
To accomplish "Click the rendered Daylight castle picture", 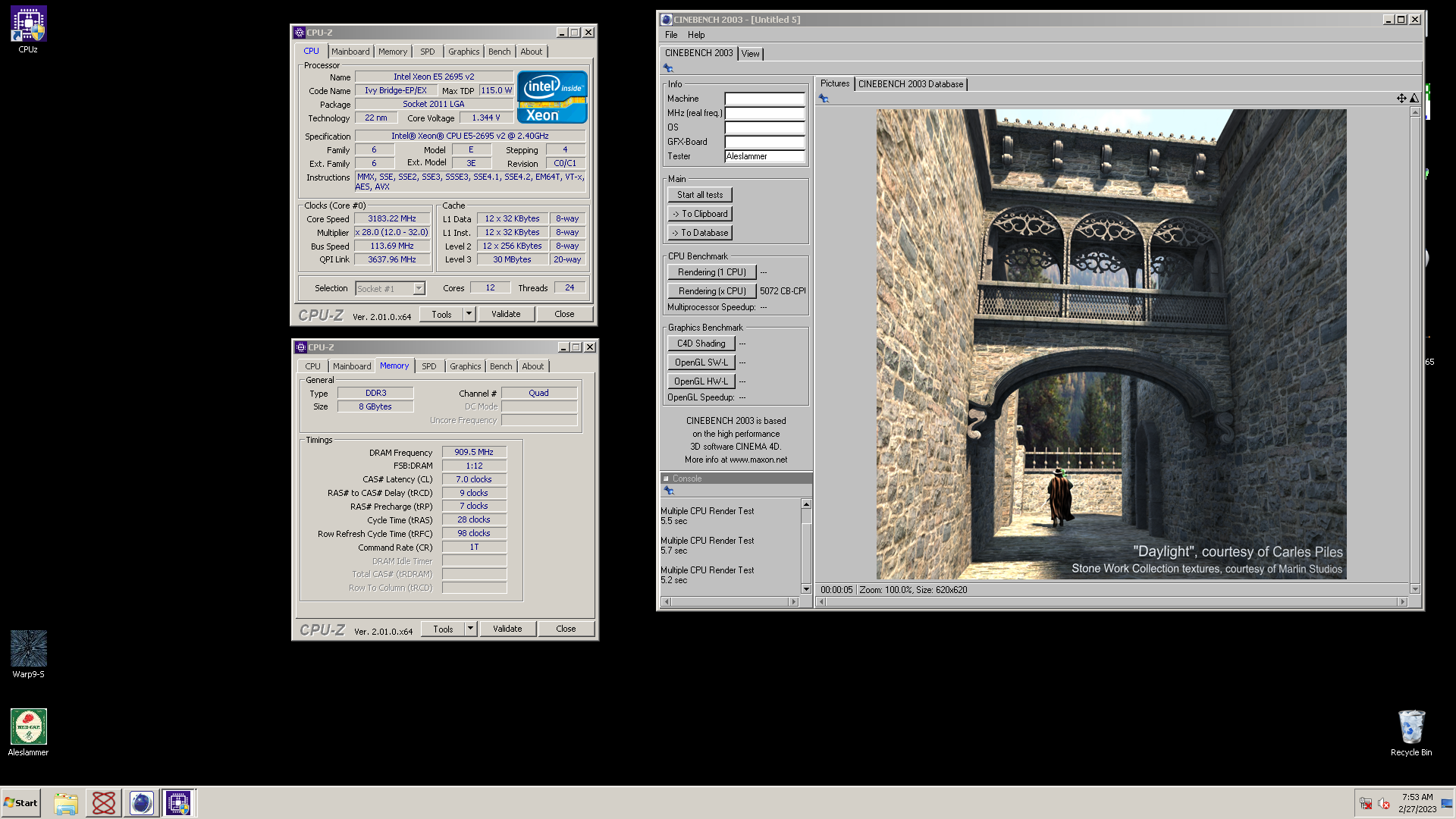I will click(1111, 344).
